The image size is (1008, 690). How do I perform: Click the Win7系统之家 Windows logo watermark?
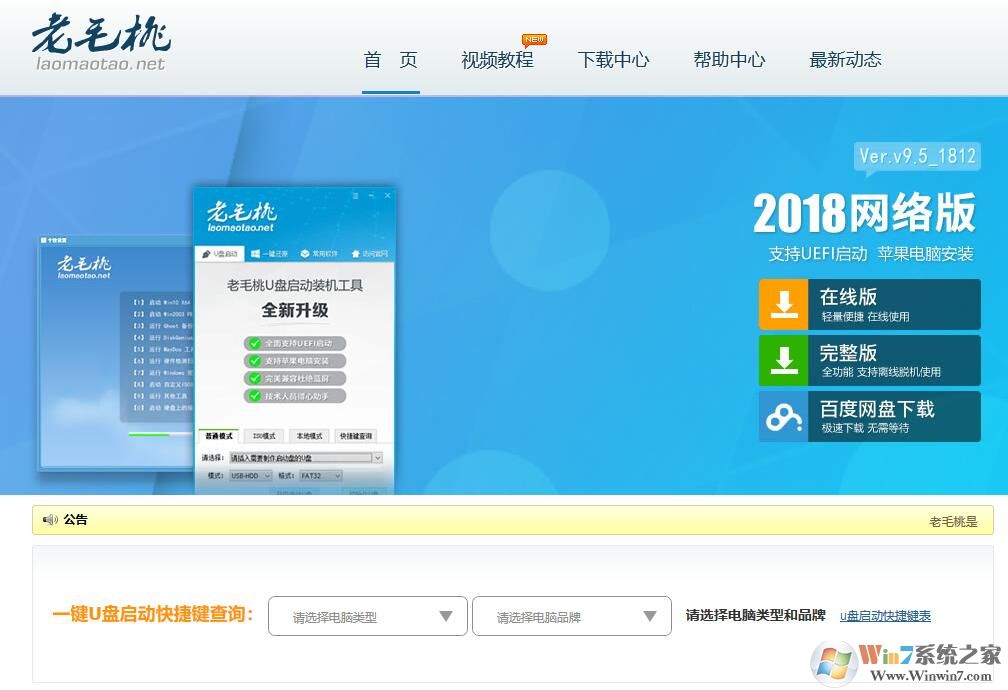pos(835,662)
